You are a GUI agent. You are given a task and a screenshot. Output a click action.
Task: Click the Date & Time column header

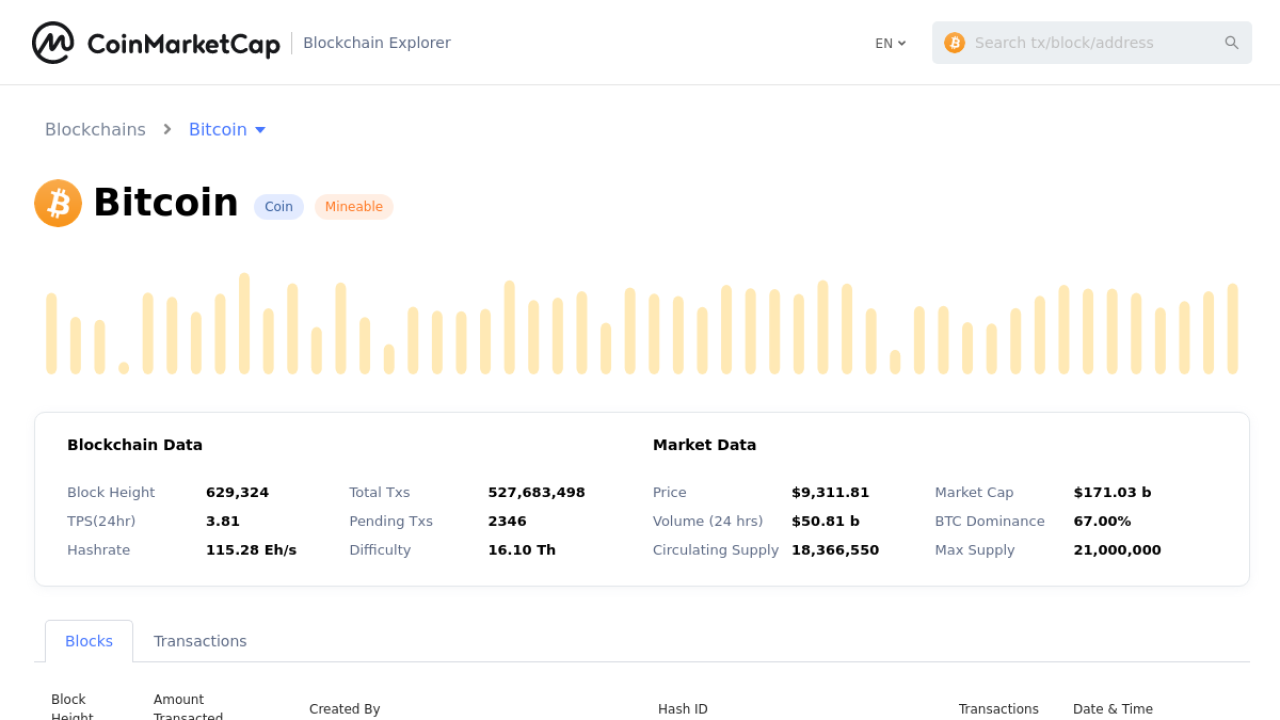1113,709
